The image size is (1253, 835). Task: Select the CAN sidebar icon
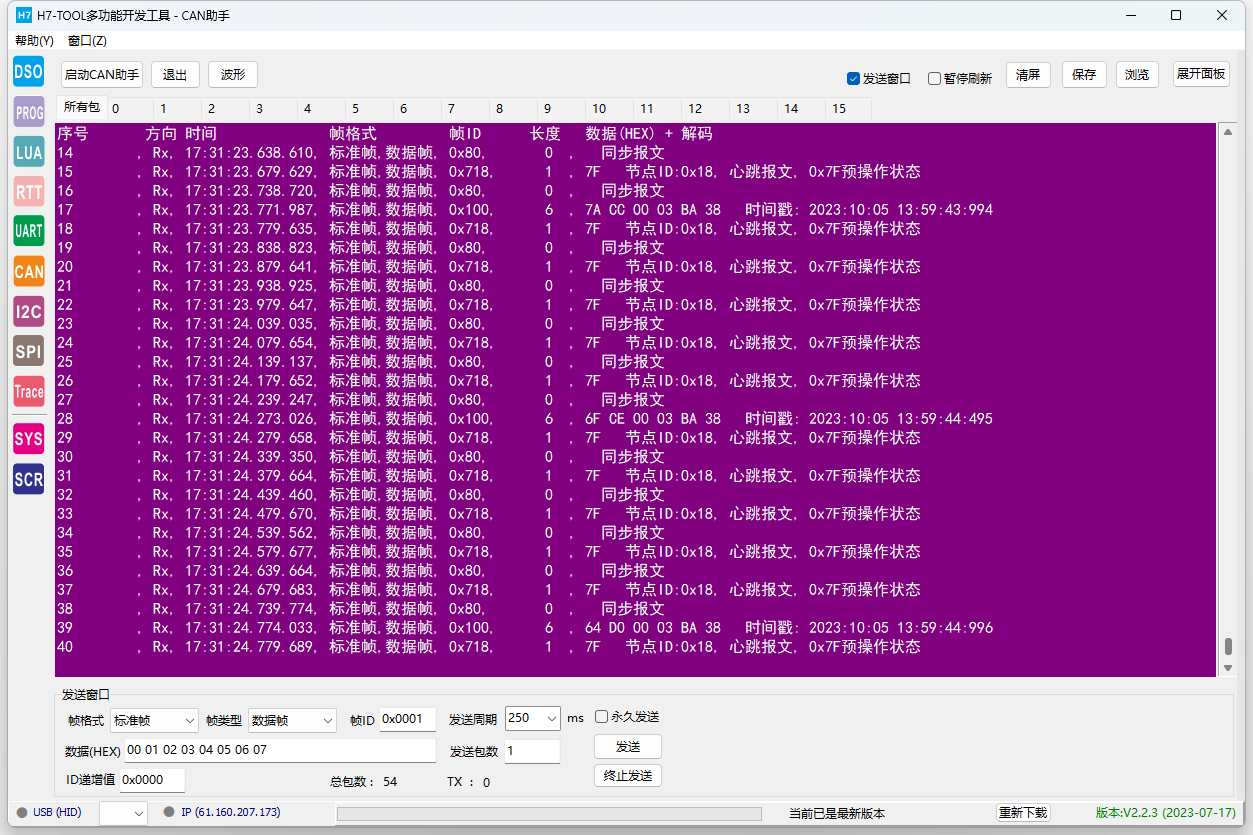(28, 271)
